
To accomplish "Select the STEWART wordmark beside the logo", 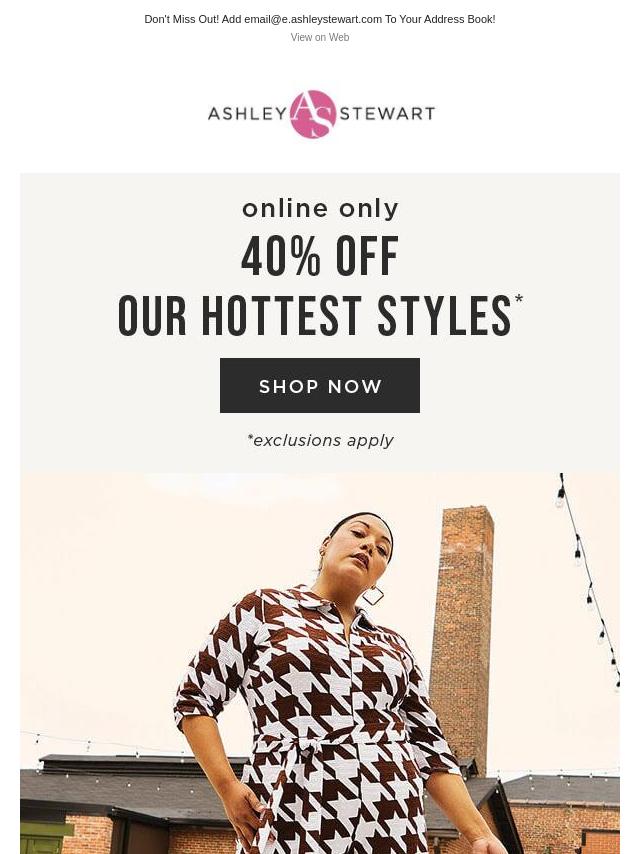I will (x=387, y=114).
